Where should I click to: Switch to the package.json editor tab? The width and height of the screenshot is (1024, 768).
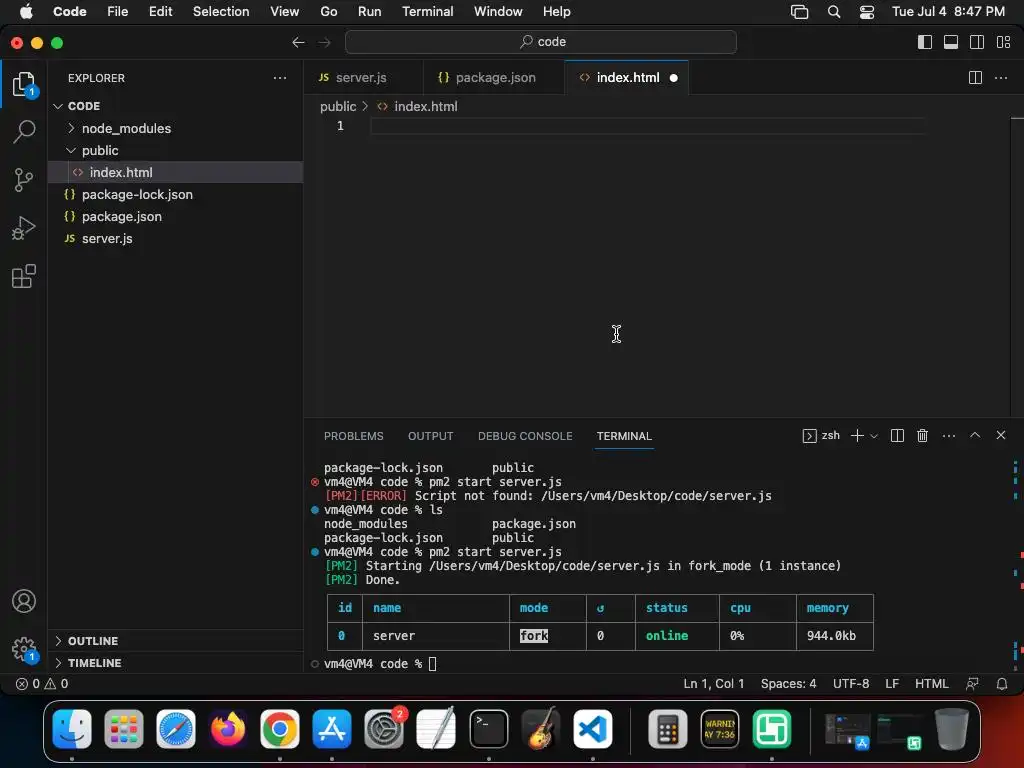click(494, 78)
